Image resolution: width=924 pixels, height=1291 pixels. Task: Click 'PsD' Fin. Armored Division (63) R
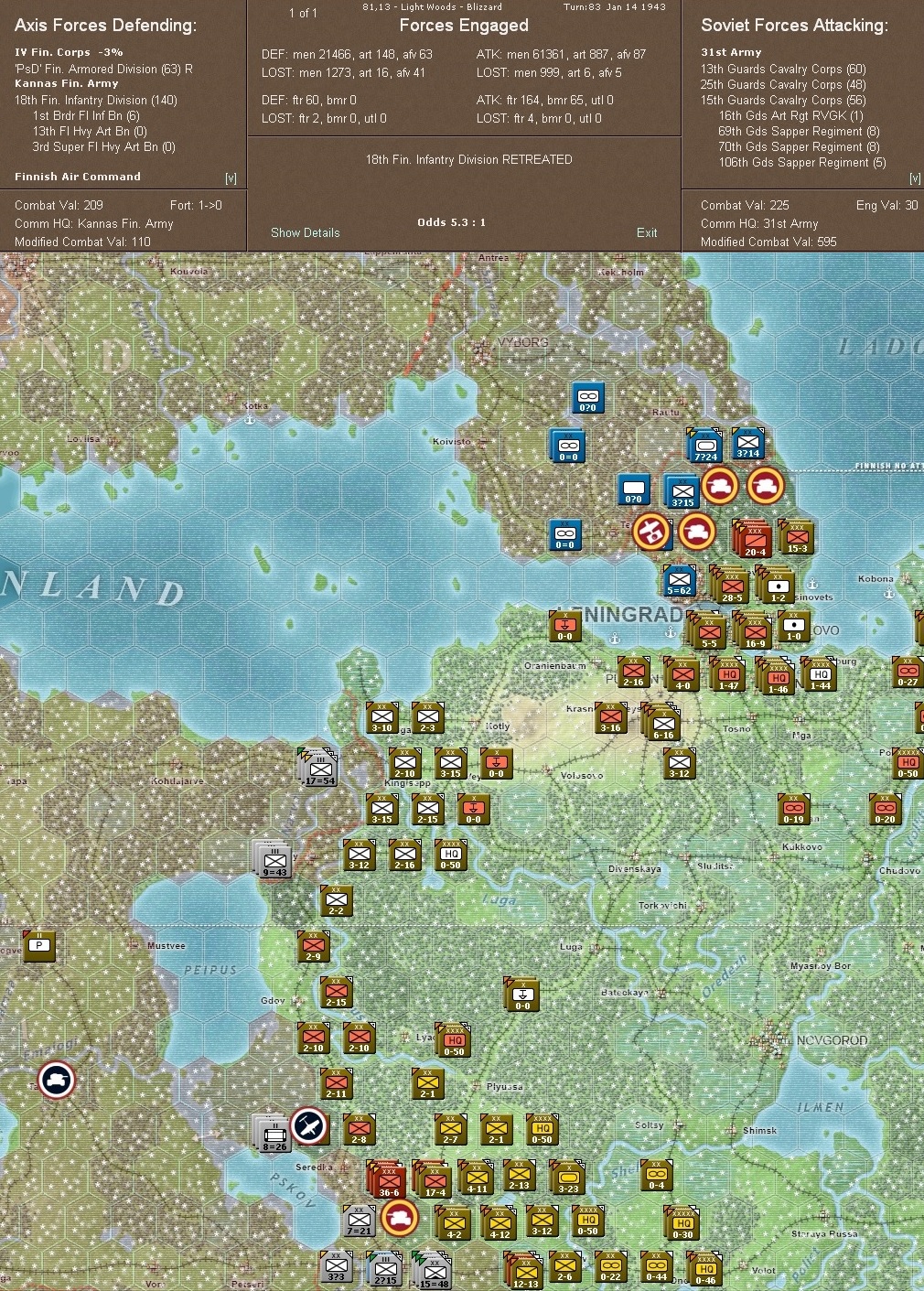103,70
